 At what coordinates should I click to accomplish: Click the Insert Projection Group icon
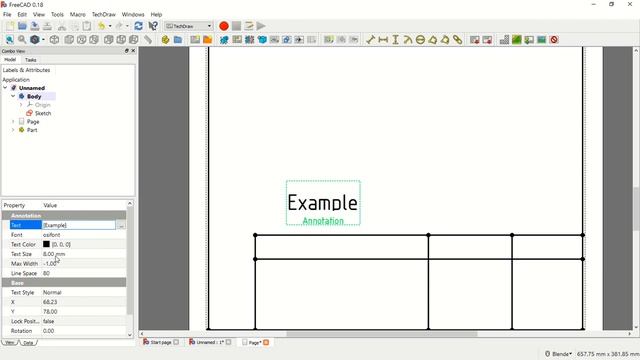(x=249, y=40)
